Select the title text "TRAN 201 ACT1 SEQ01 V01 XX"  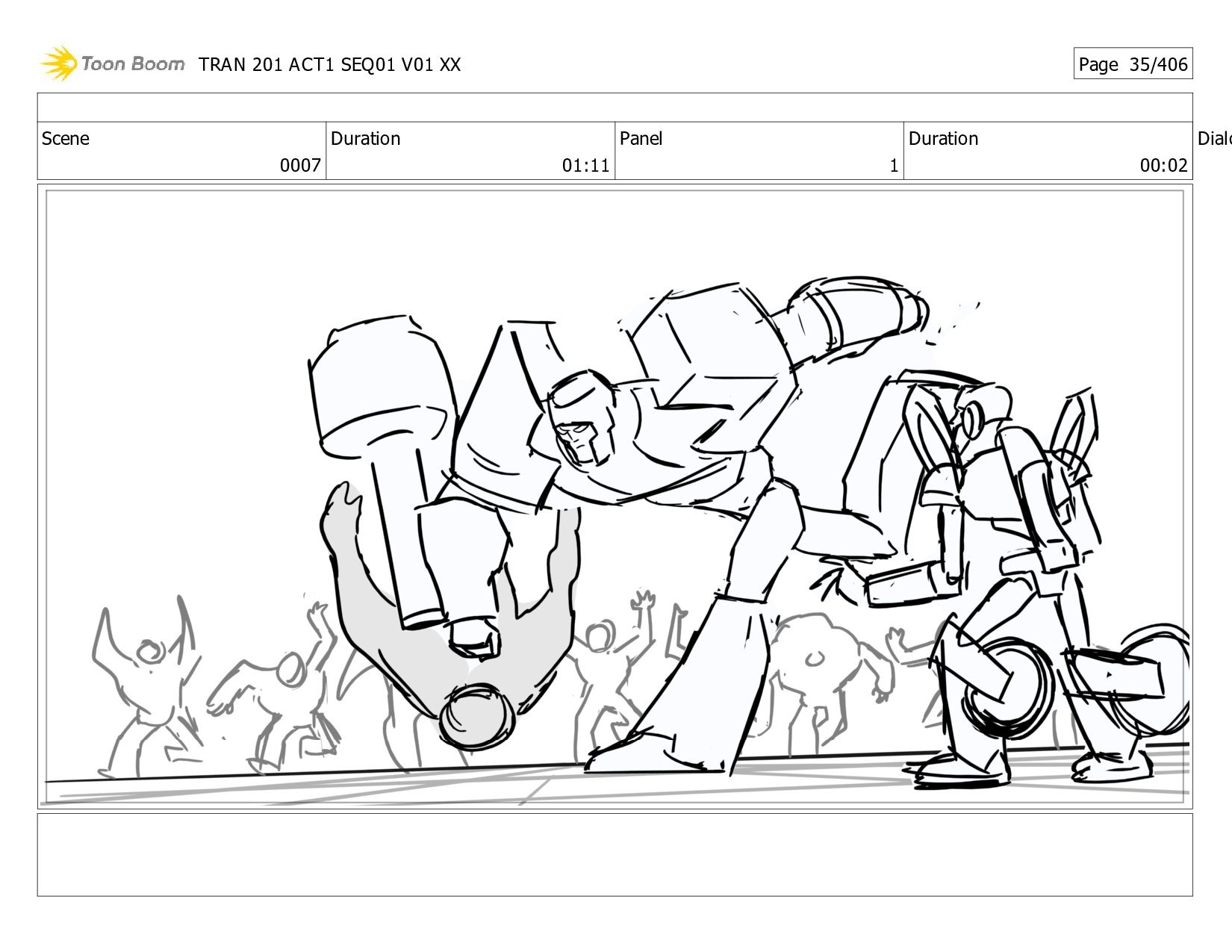click(x=329, y=65)
